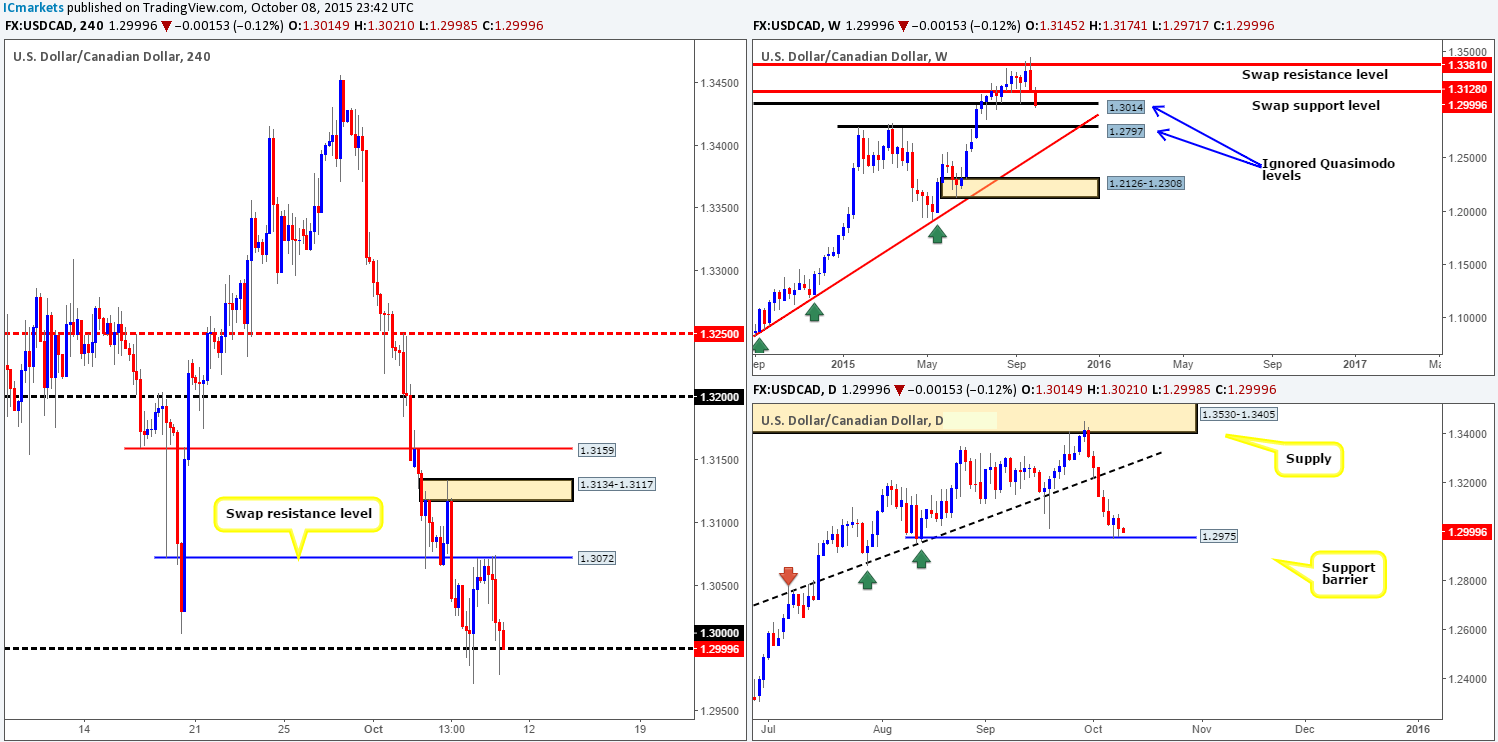Image resolution: width=1498 pixels, height=742 pixels.
Task: Click the Dec label on daily time axis
Action: [x=1306, y=729]
